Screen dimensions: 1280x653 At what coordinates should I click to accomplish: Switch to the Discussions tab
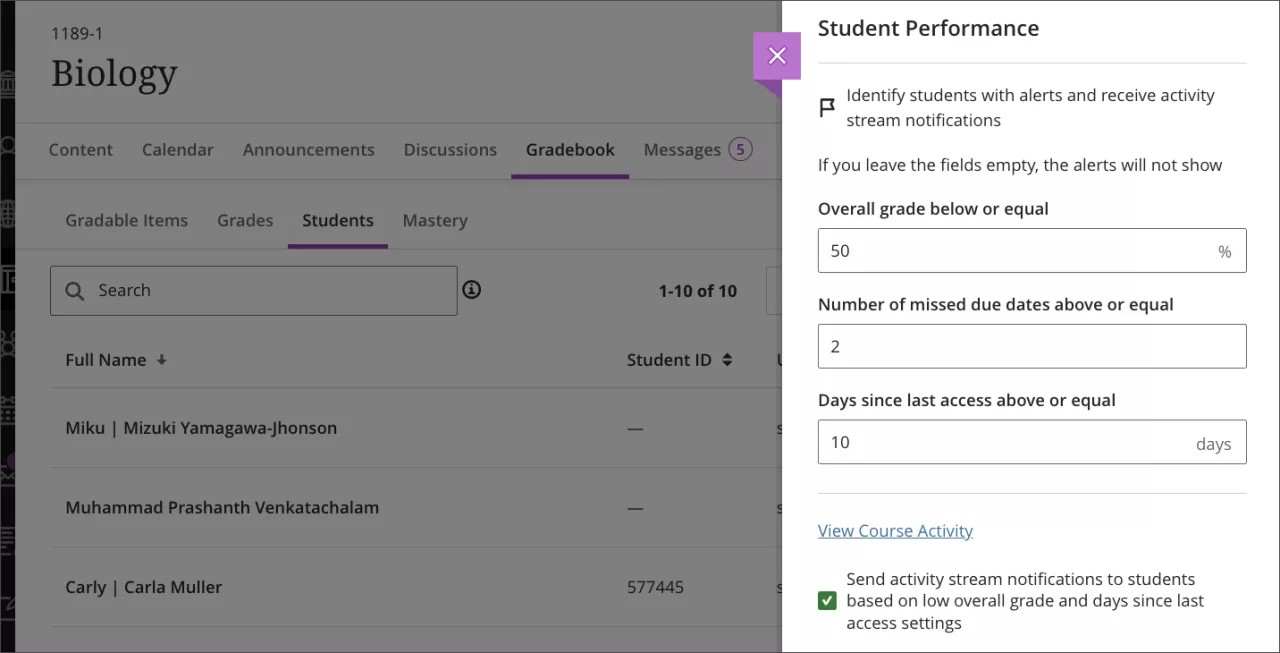[x=450, y=149]
